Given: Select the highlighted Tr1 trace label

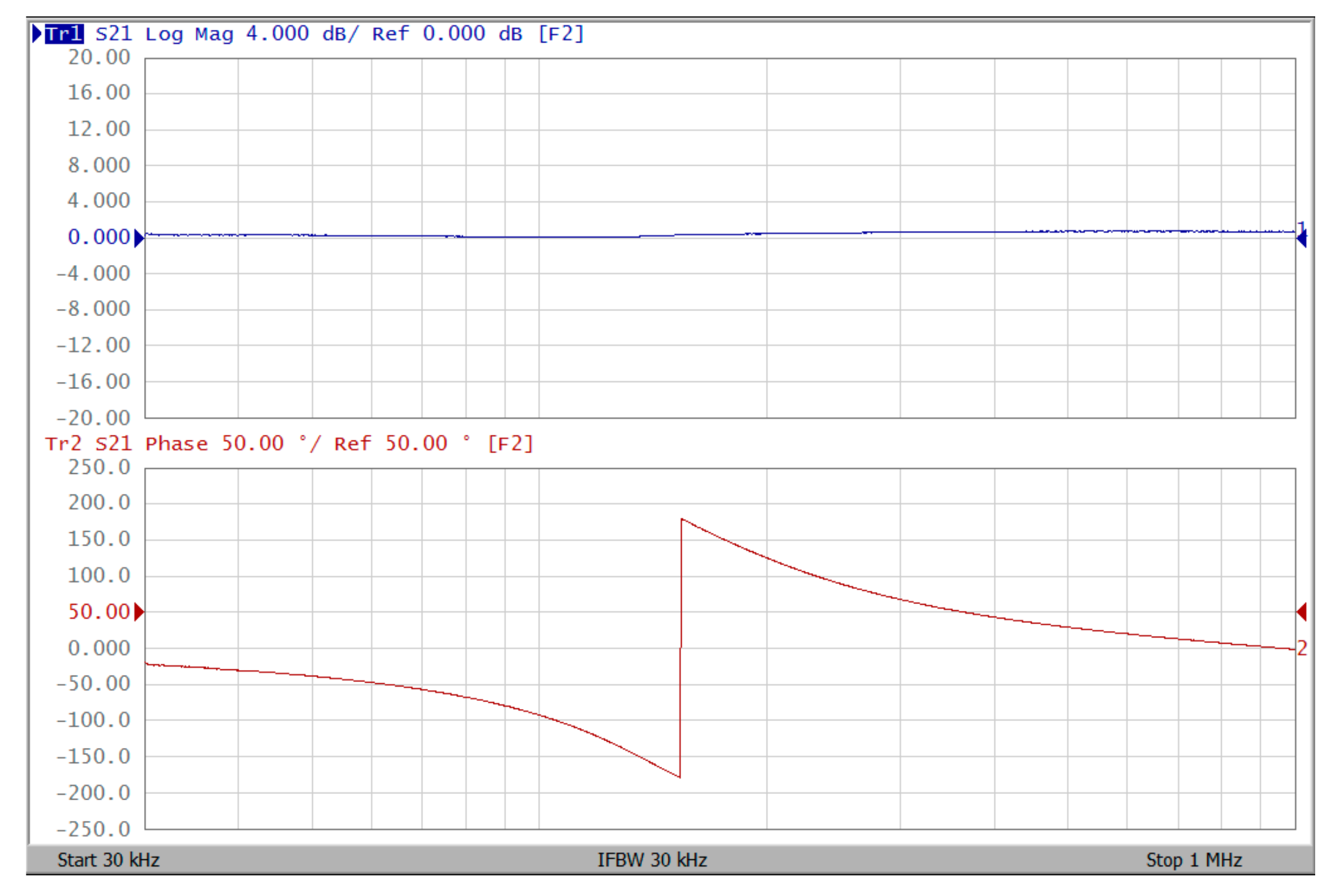Looking at the screenshot, I should (x=64, y=34).
